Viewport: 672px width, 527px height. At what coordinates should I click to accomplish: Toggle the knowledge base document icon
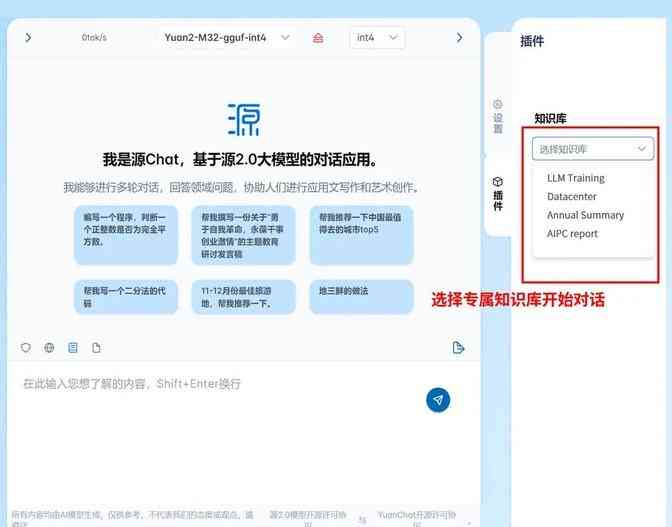73,347
